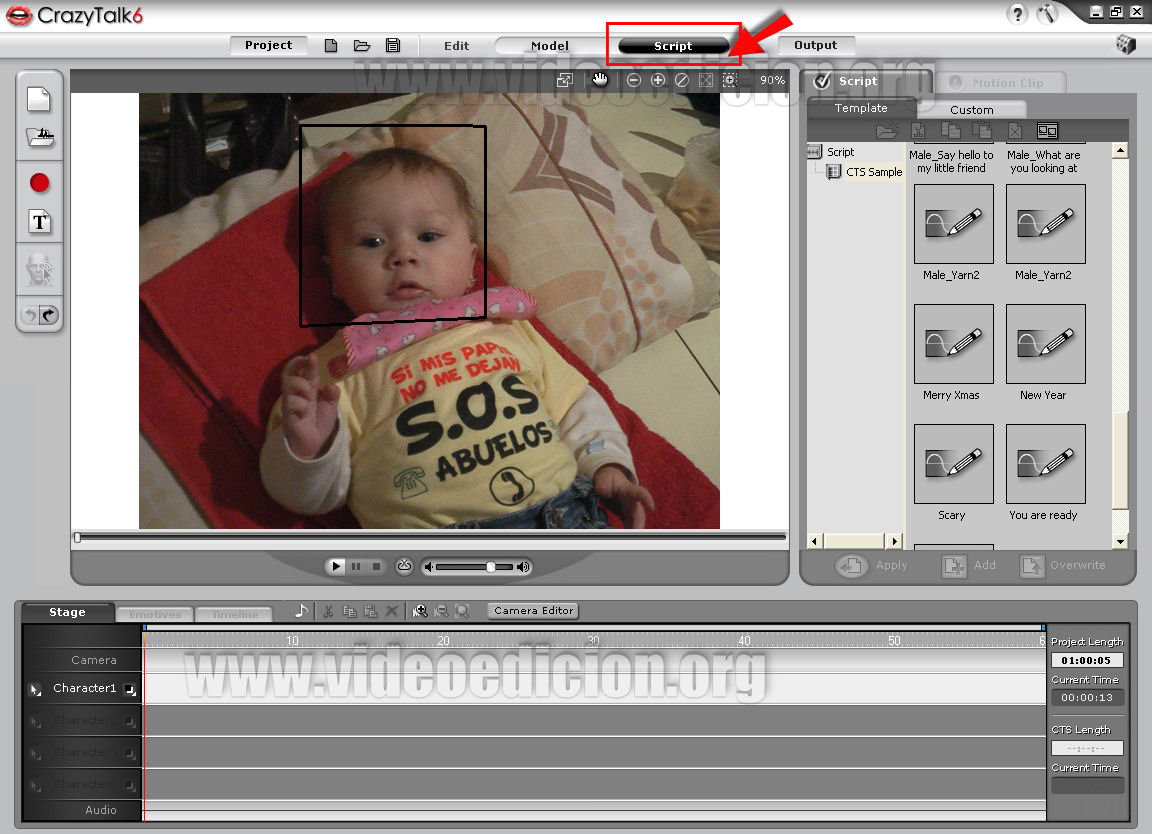Expand the Script tree root node
The image size is (1152, 834).
pos(815,152)
